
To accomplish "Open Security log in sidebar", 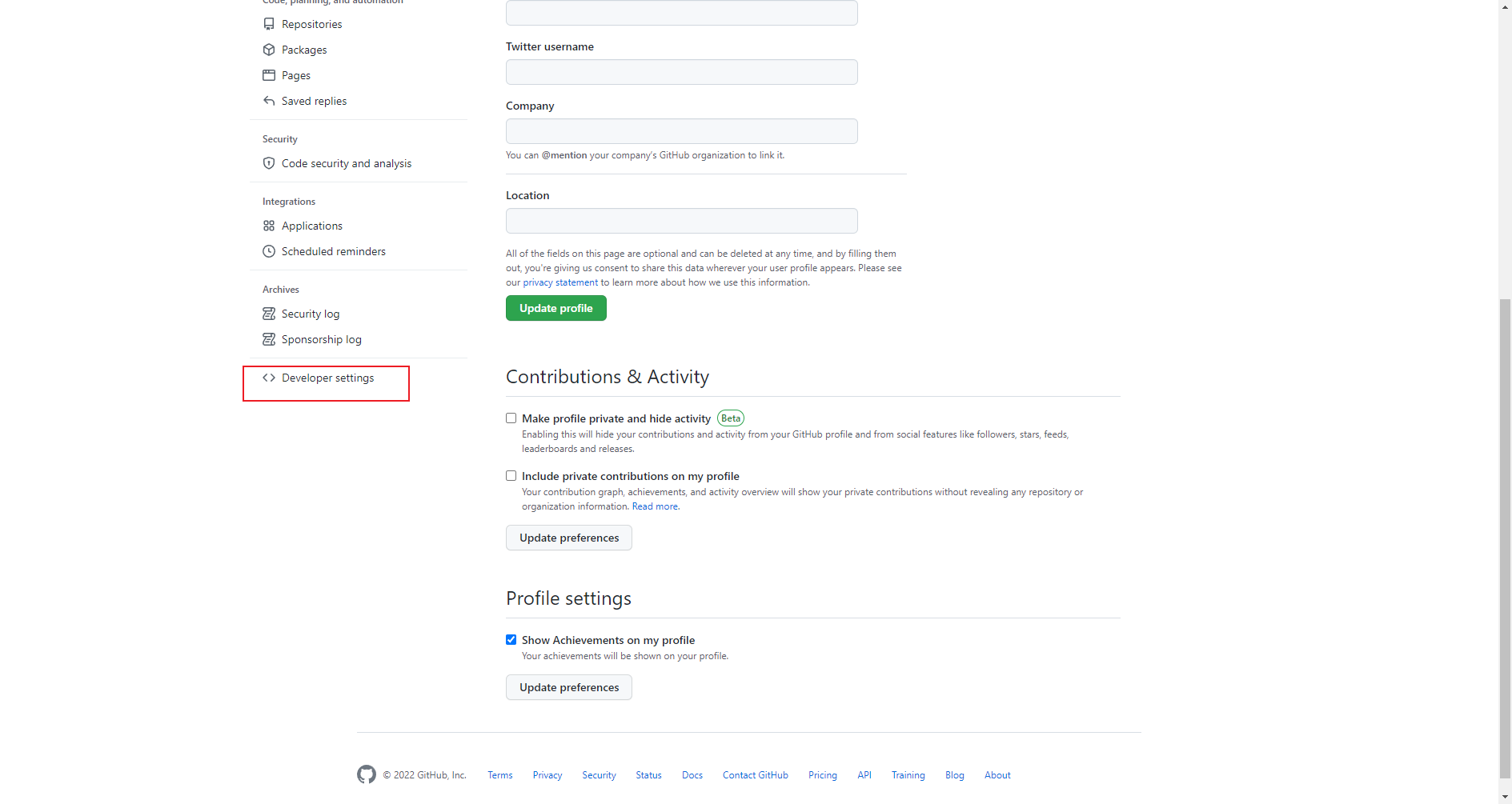I will click(311, 314).
